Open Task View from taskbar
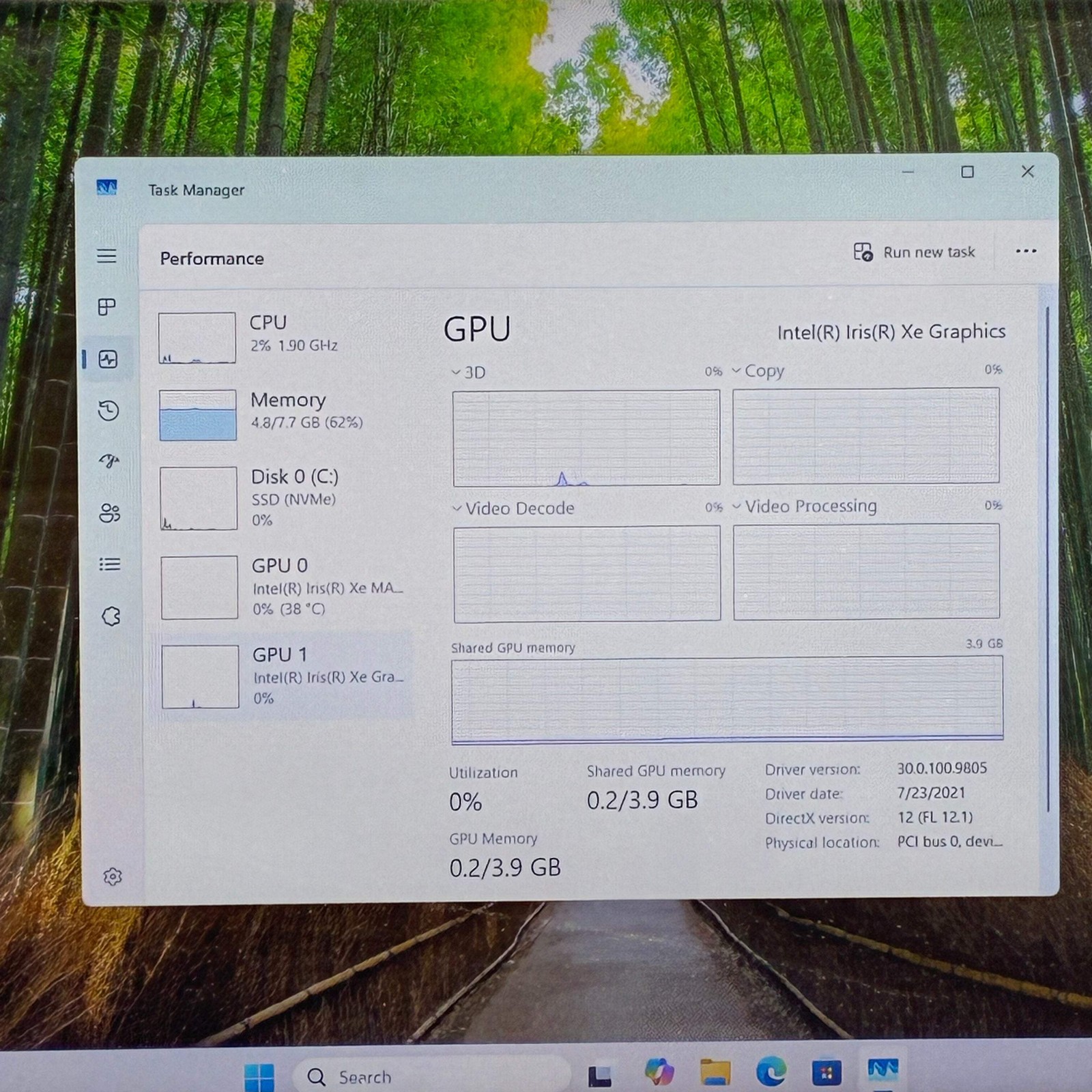 click(x=600, y=1076)
